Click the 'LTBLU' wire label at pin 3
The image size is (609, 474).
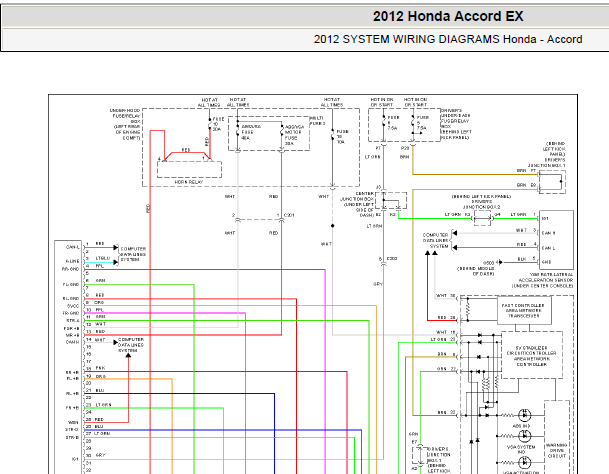click(x=103, y=258)
